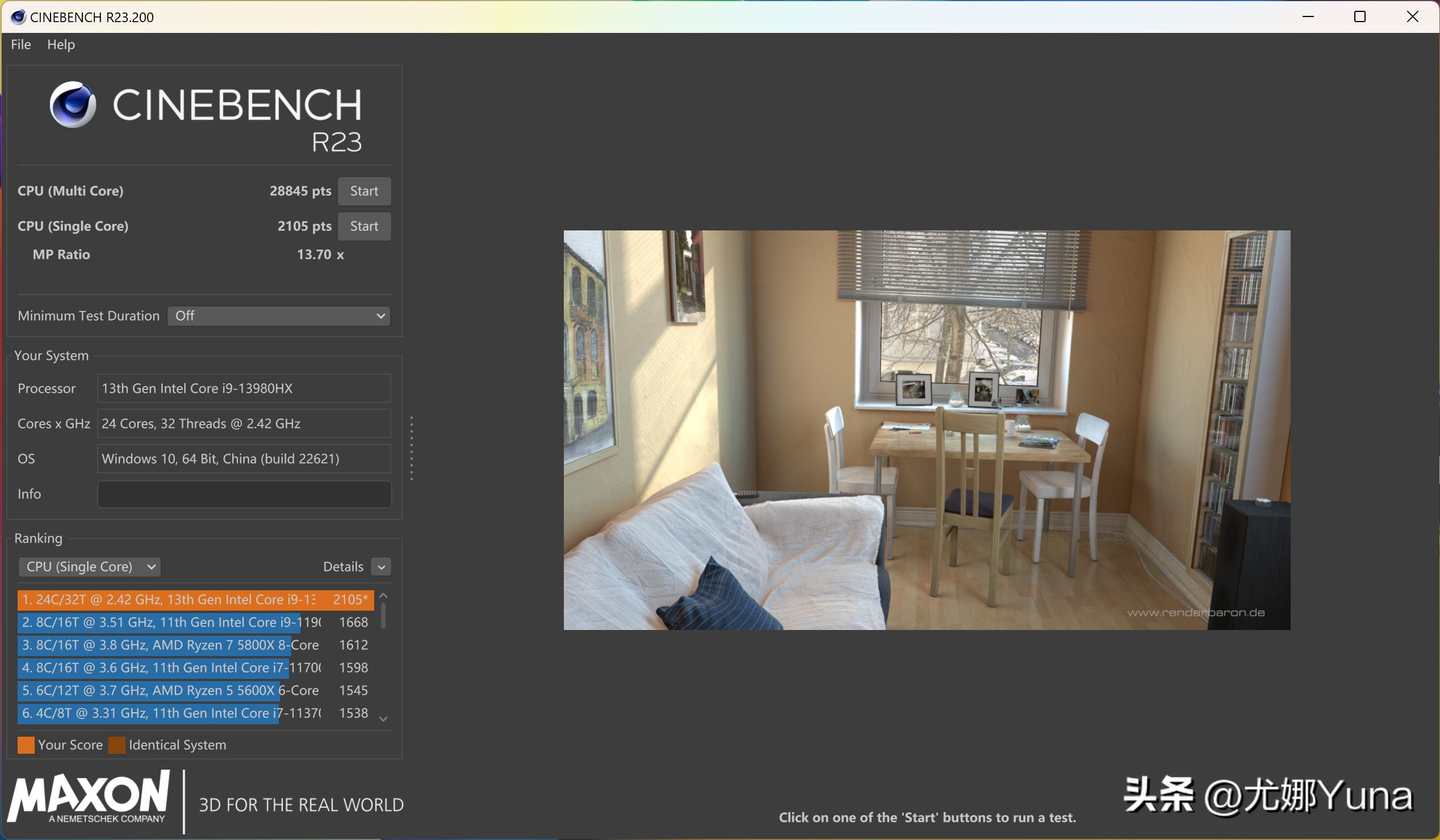Viewport: 1440px width, 840px height.
Task: Open the Help menu
Action: click(61, 44)
